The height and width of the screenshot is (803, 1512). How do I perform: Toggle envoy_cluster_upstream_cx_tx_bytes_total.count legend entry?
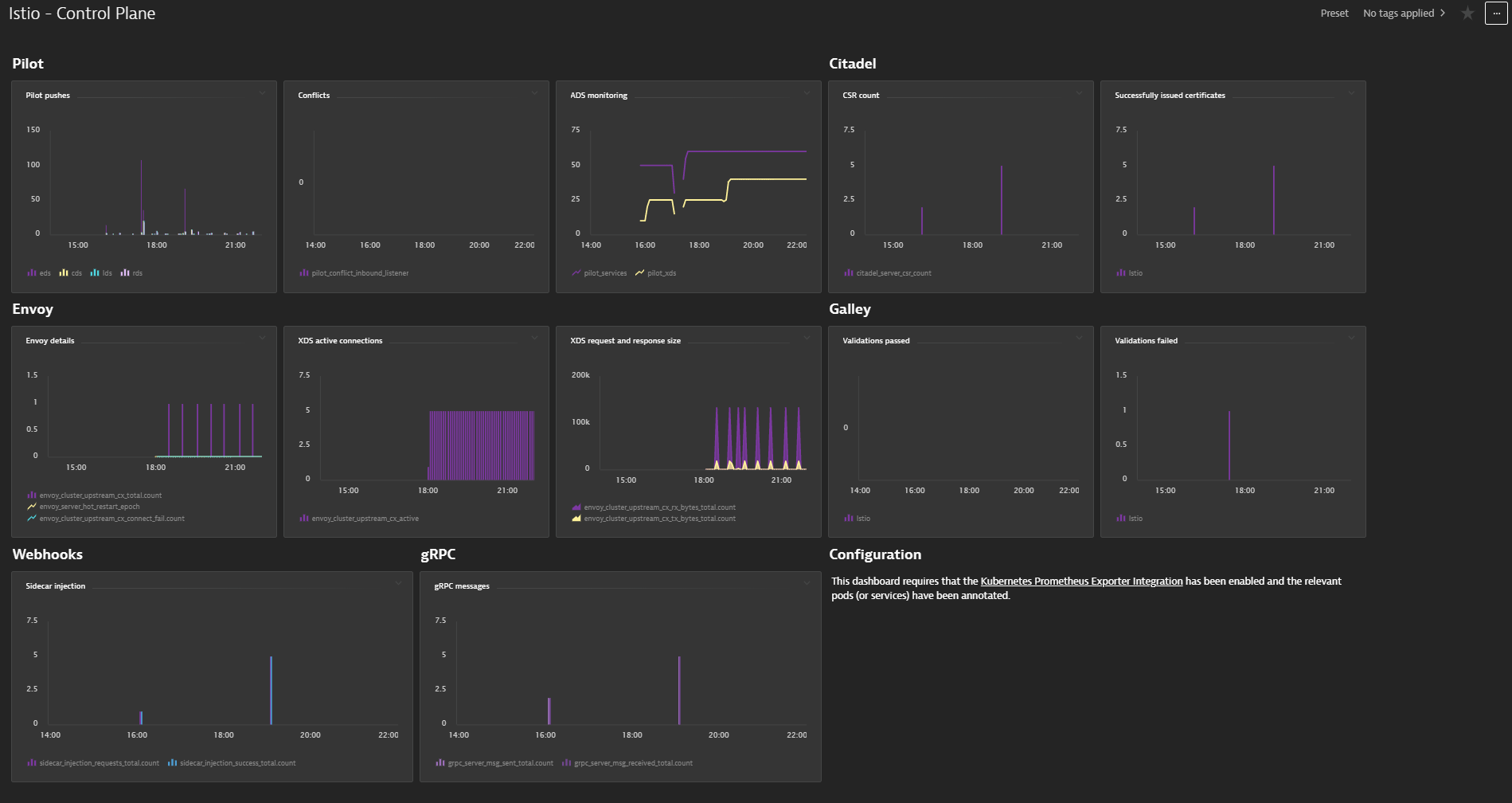[654, 519]
